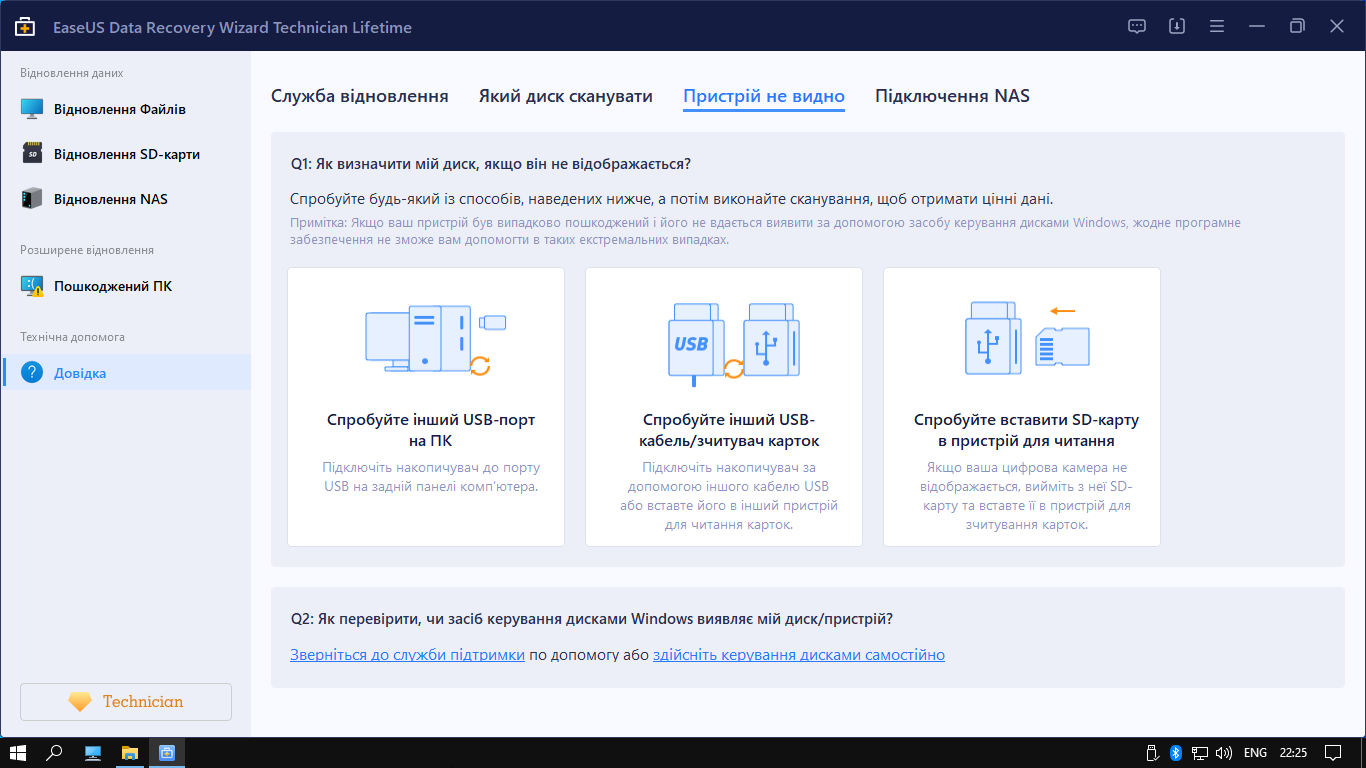This screenshot has height=768, width=1366.
Task: Click the diamond icon on Technician button
Action: point(80,702)
